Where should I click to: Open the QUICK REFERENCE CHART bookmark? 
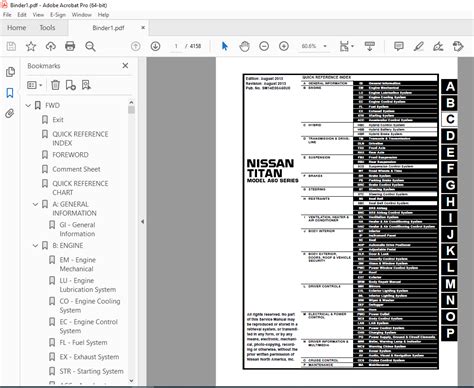[x=80, y=188]
